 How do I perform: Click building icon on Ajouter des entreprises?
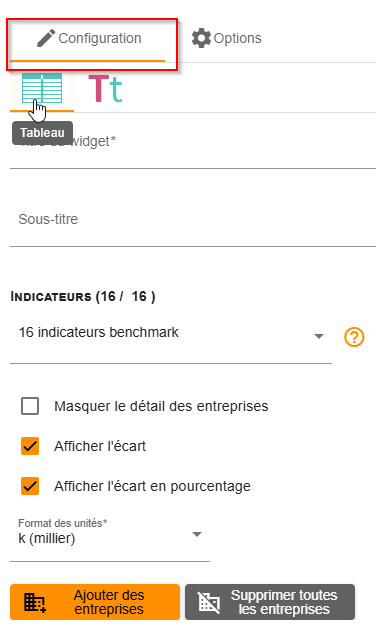coord(35,602)
